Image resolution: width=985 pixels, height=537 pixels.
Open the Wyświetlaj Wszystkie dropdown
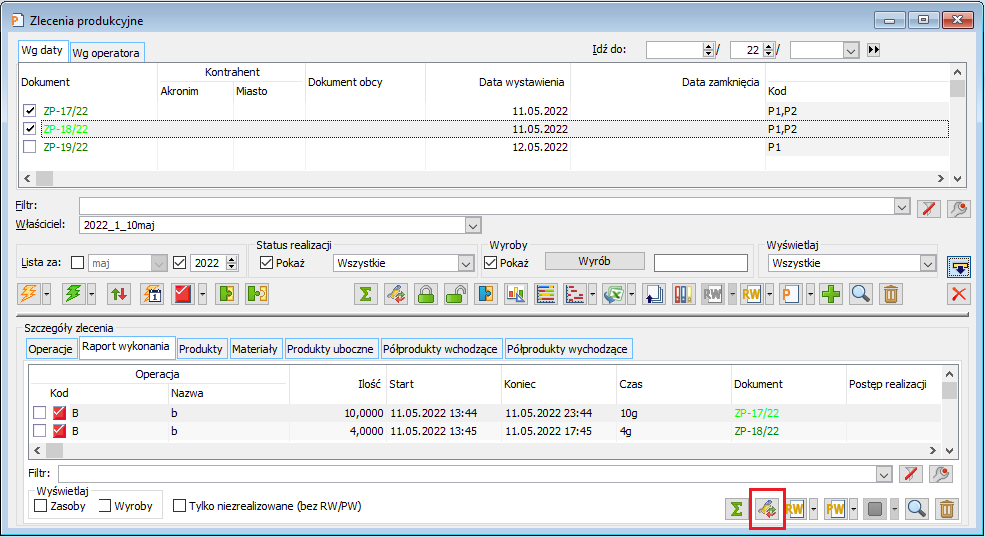click(928, 263)
